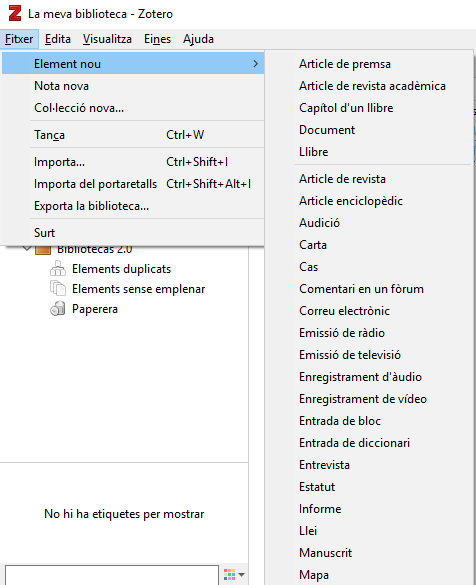Screen dimensions: 476x585
Task: Choose Manuscrit item type
Action: click(x=369, y=553)
